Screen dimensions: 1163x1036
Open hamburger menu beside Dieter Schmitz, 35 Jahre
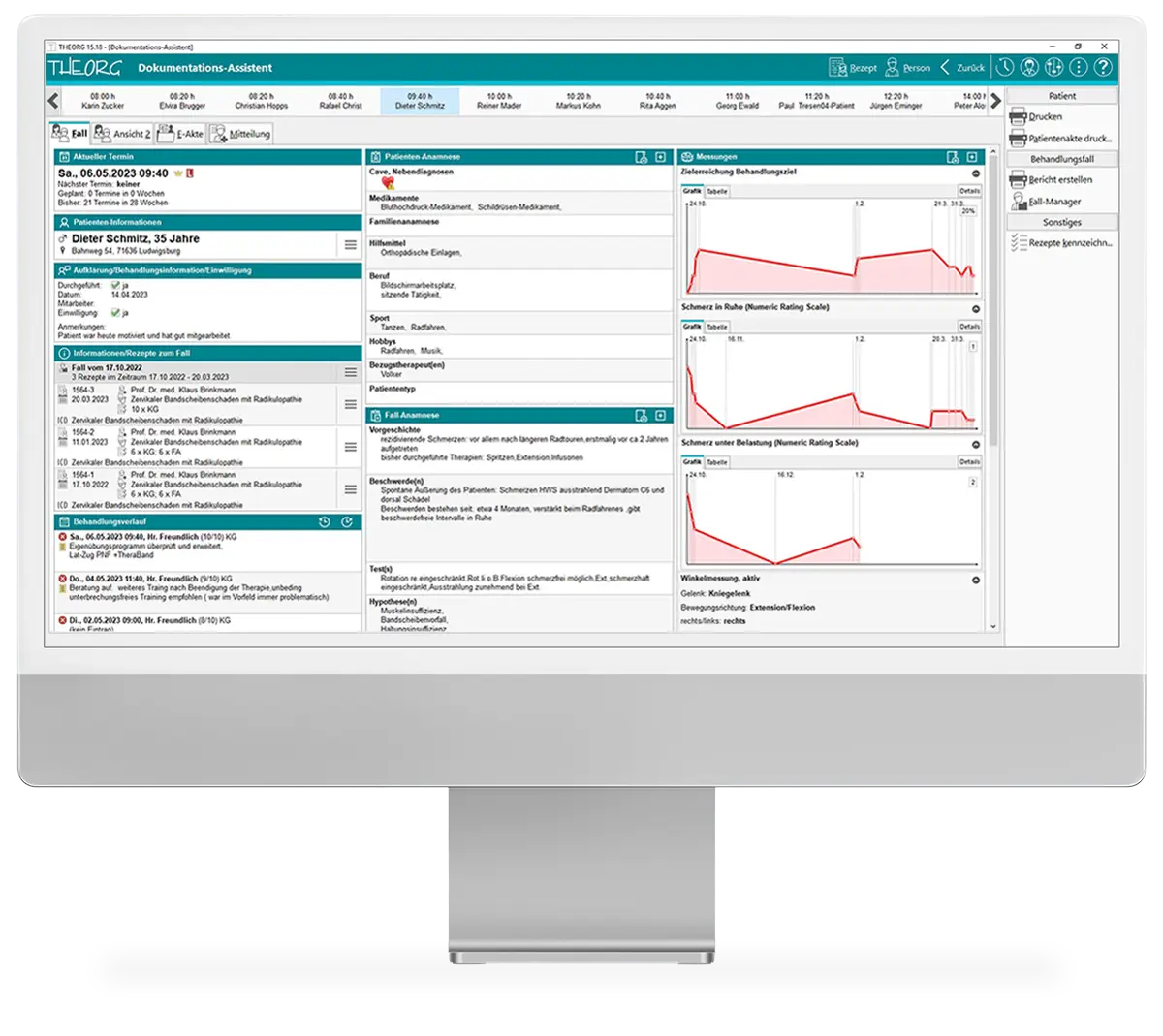pos(351,245)
